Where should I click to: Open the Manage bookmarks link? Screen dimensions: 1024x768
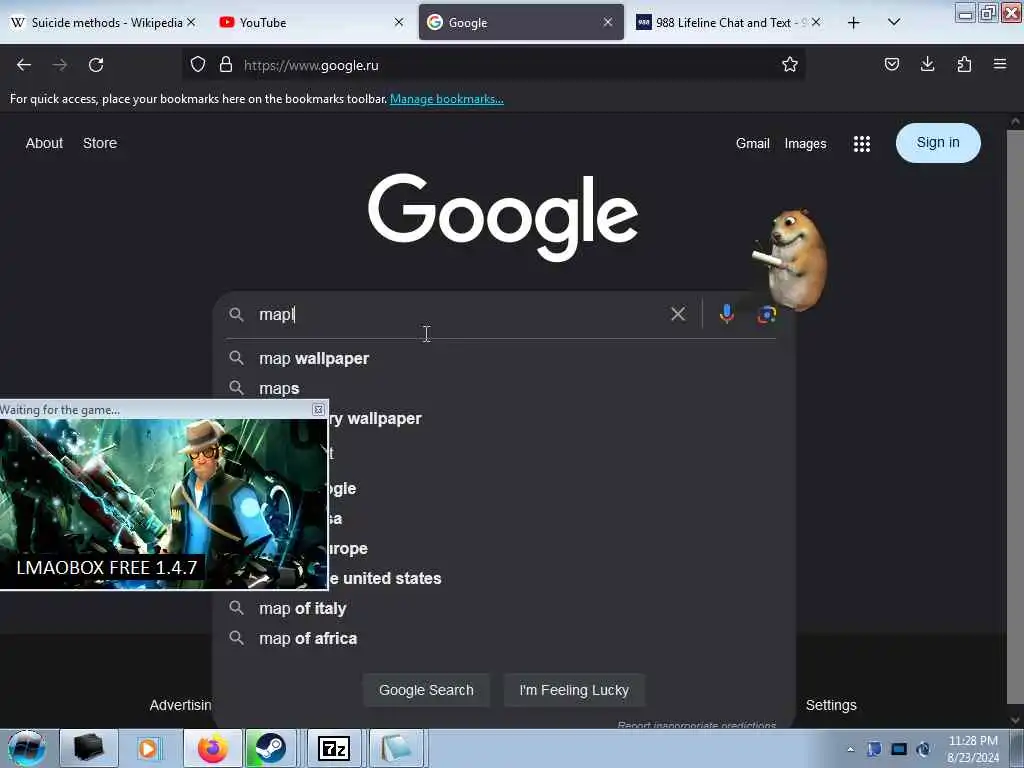pyautogui.click(x=447, y=99)
